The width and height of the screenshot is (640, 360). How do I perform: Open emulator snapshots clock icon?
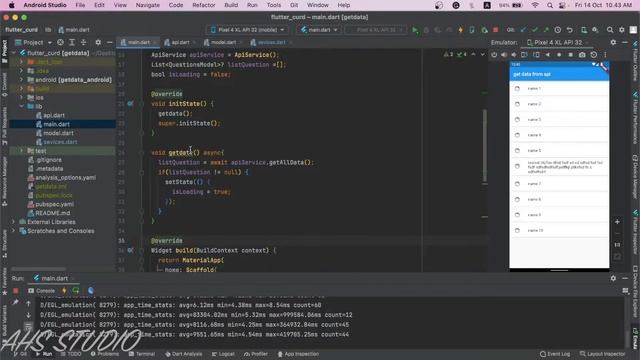click(594, 55)
